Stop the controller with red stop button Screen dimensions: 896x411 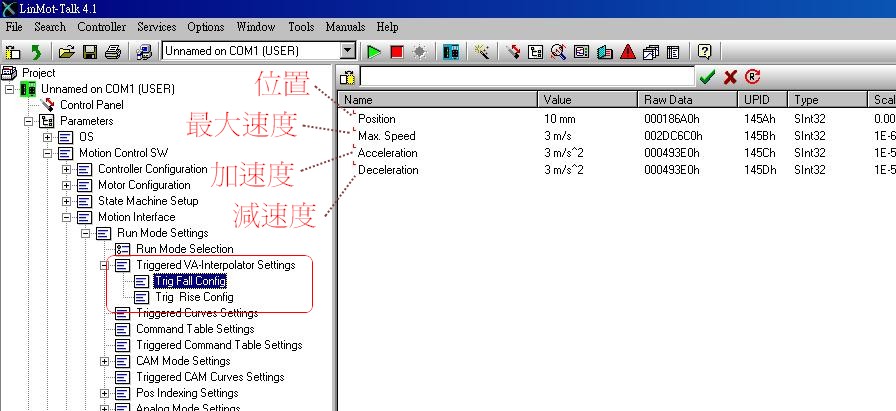pyautogui.click(x=397, y=52)
